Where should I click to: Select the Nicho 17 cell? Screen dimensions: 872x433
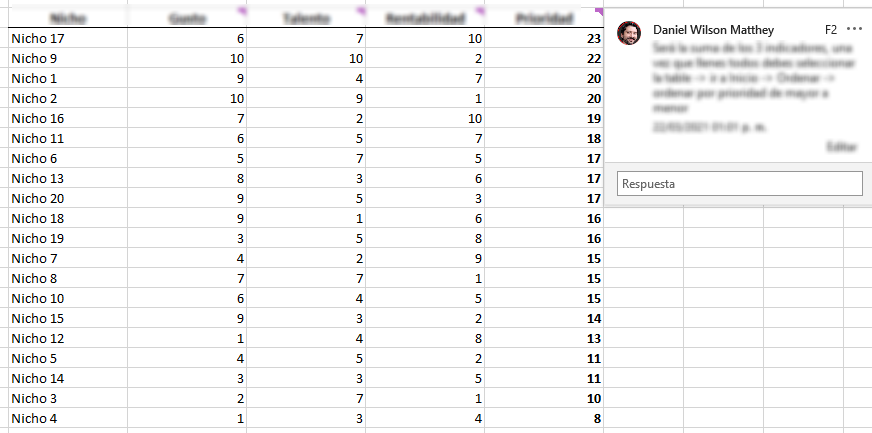coord(68,38)
